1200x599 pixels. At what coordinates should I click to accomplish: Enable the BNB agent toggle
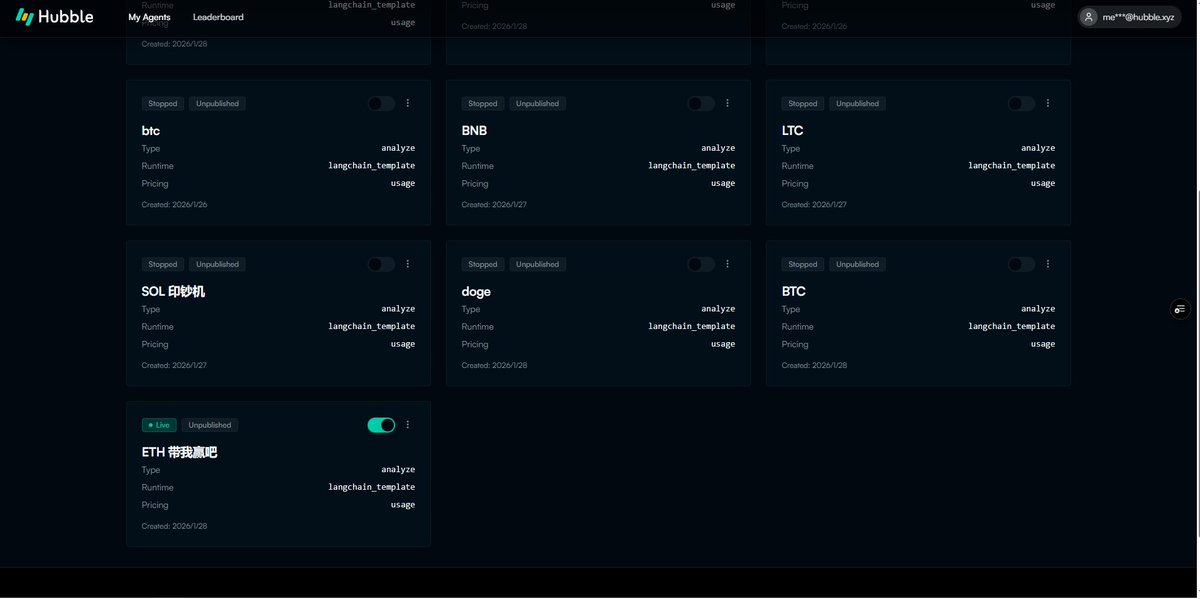[x=701, y=103]
